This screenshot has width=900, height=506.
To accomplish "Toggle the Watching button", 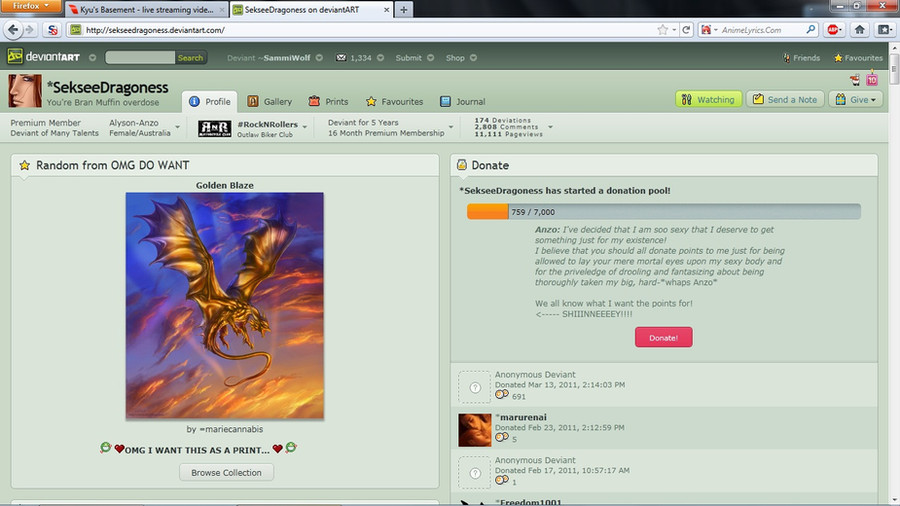I will 708,99.
